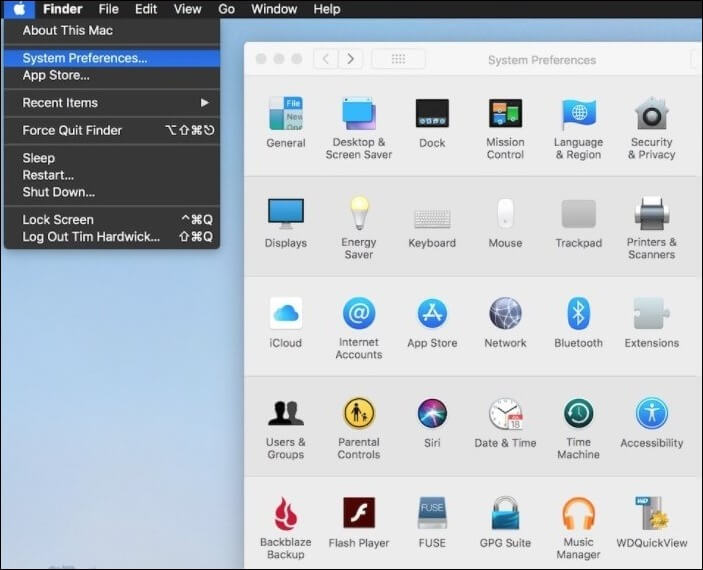
Task: Open the Help menu
Action: click(x=326, y=9)
